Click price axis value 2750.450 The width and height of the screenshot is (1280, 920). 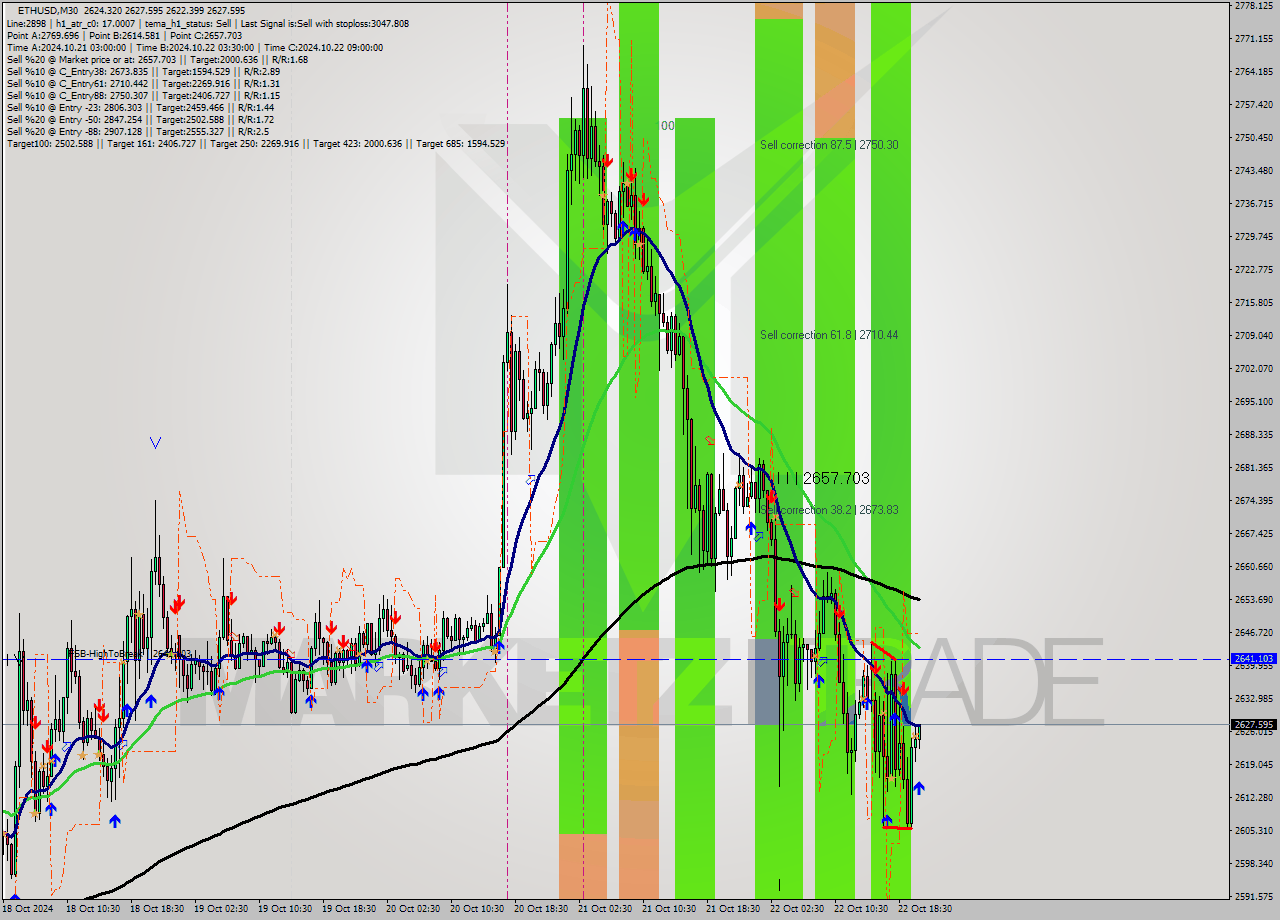click(1253, 137)
